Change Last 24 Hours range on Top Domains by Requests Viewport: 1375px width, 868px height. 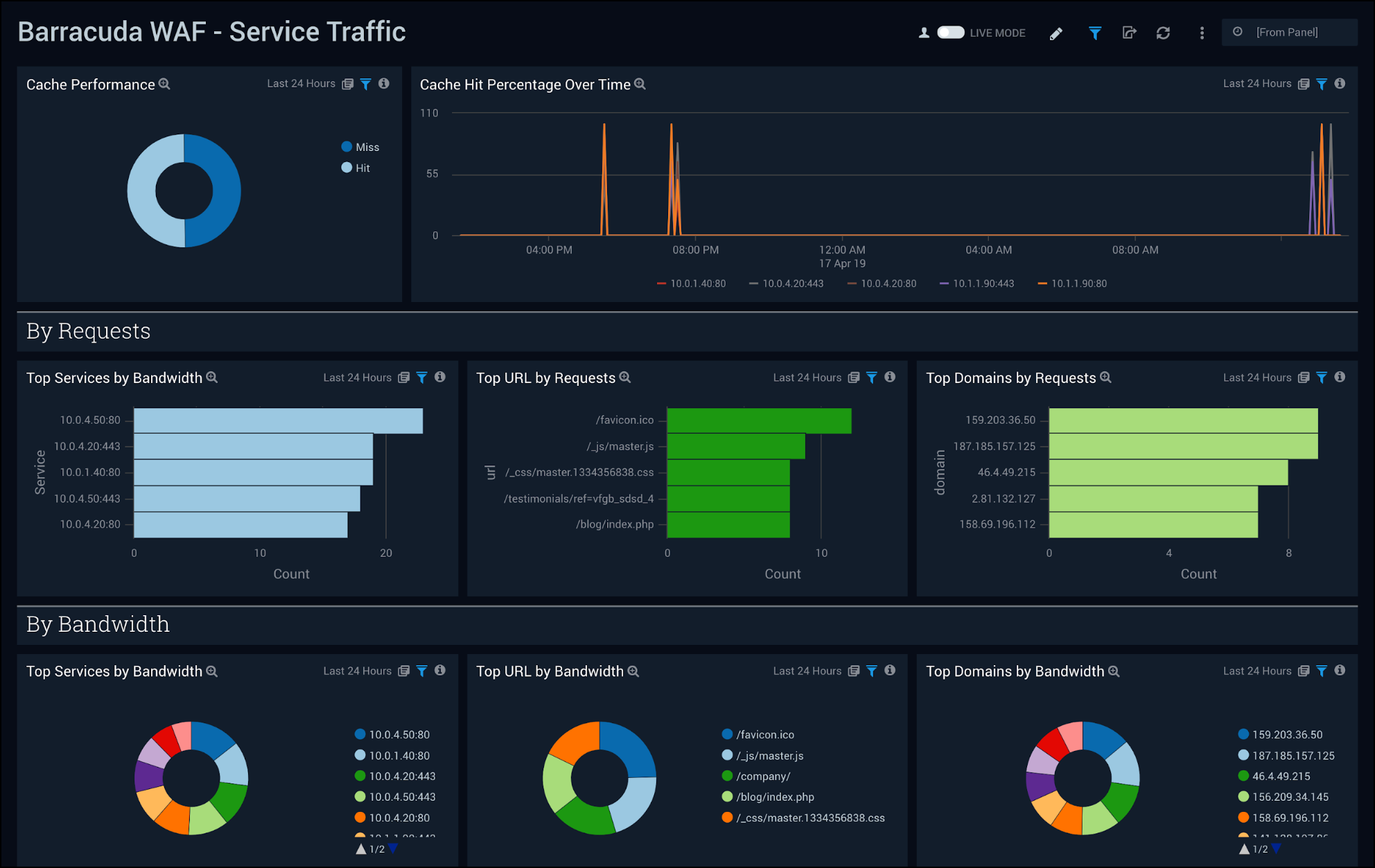point(1258,378)
